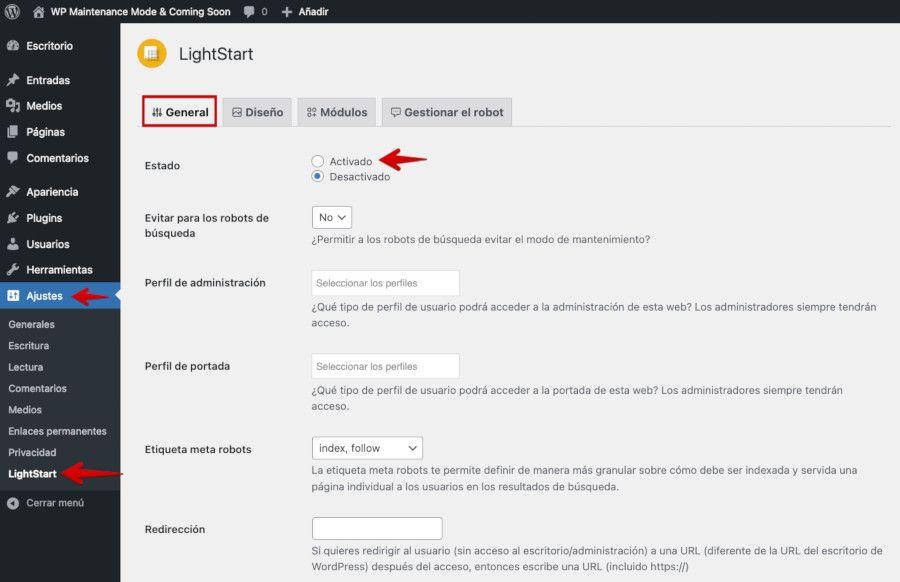The height and width of the screenshot is (582, 900).
Task: Open Comentarios under Ajustes submenu
Action: [37, 389]
